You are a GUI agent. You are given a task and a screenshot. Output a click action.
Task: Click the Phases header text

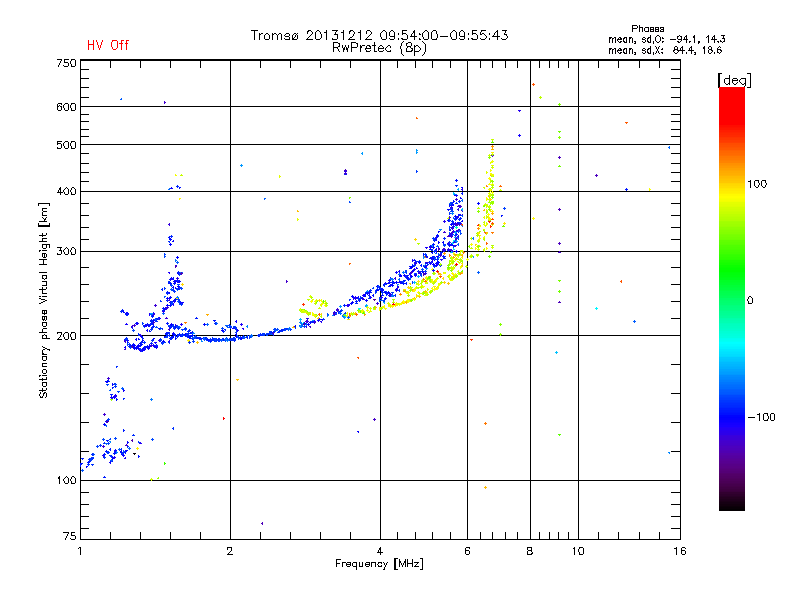pyautogui.click(x=647, y=29)
